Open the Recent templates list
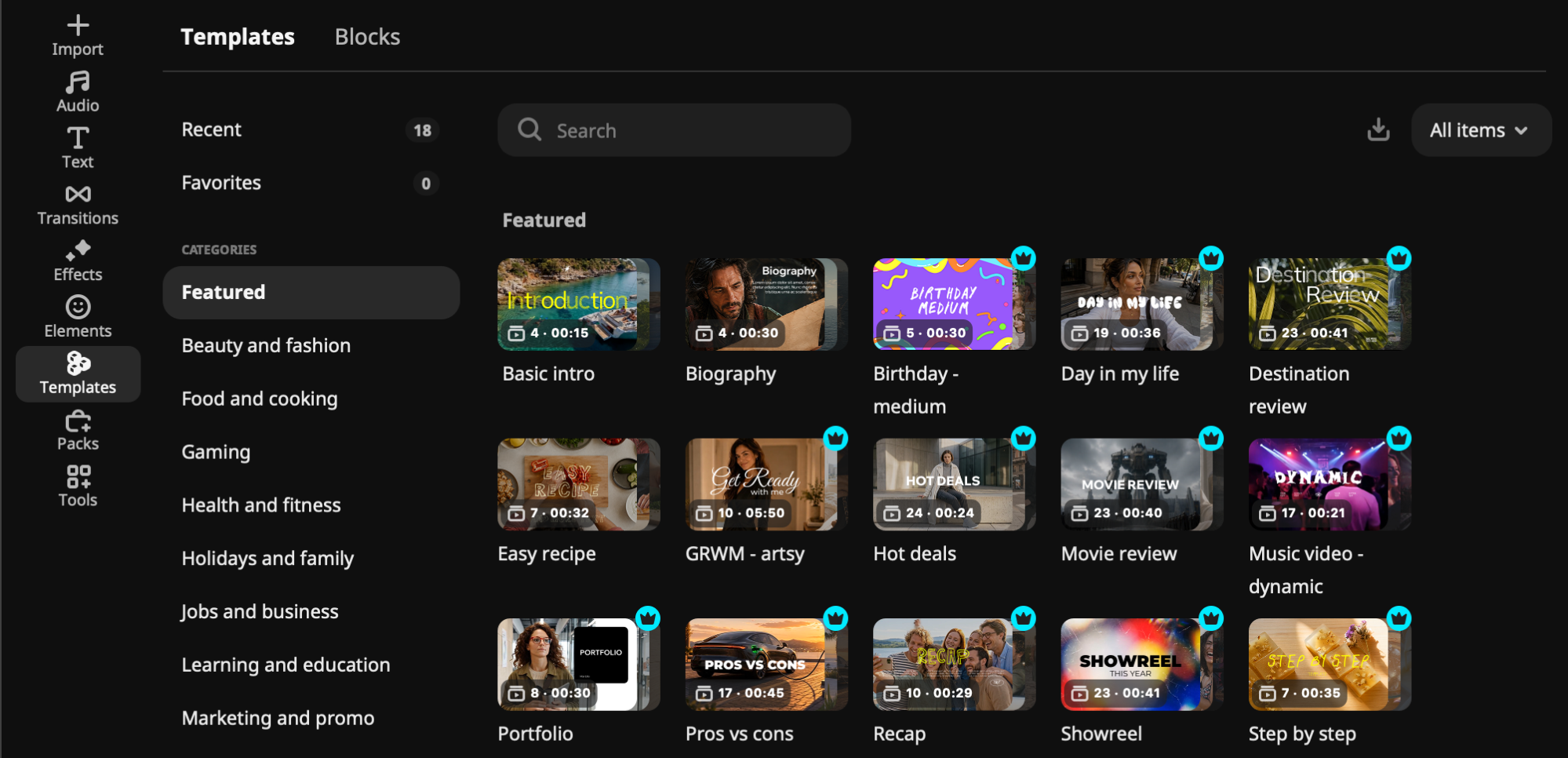1568x758 pixels. pos(311,129)
